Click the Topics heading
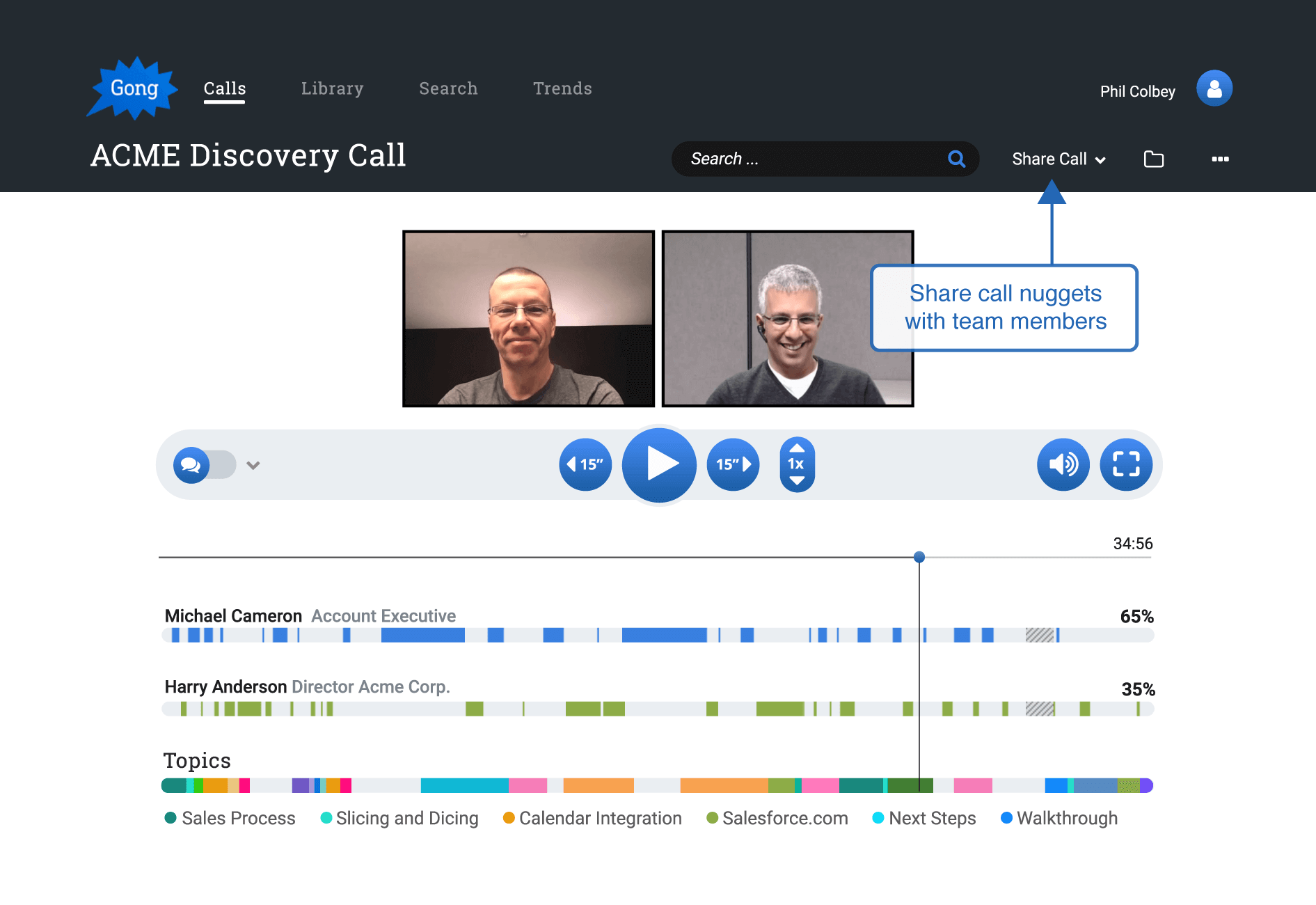Viewport: 1316px width, 905px height. pos(197,760)
